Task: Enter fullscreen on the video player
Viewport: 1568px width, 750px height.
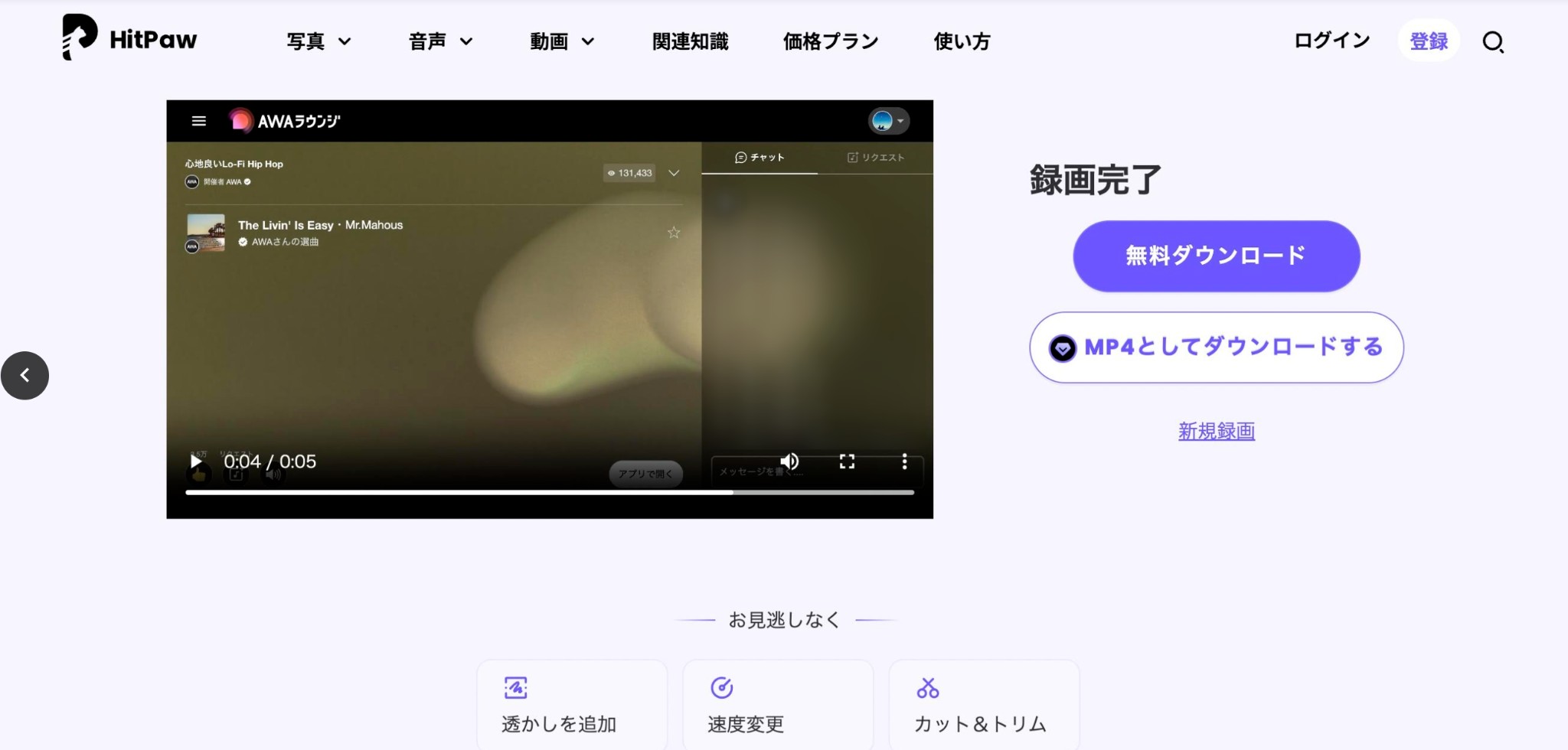Action: [847, 461]
